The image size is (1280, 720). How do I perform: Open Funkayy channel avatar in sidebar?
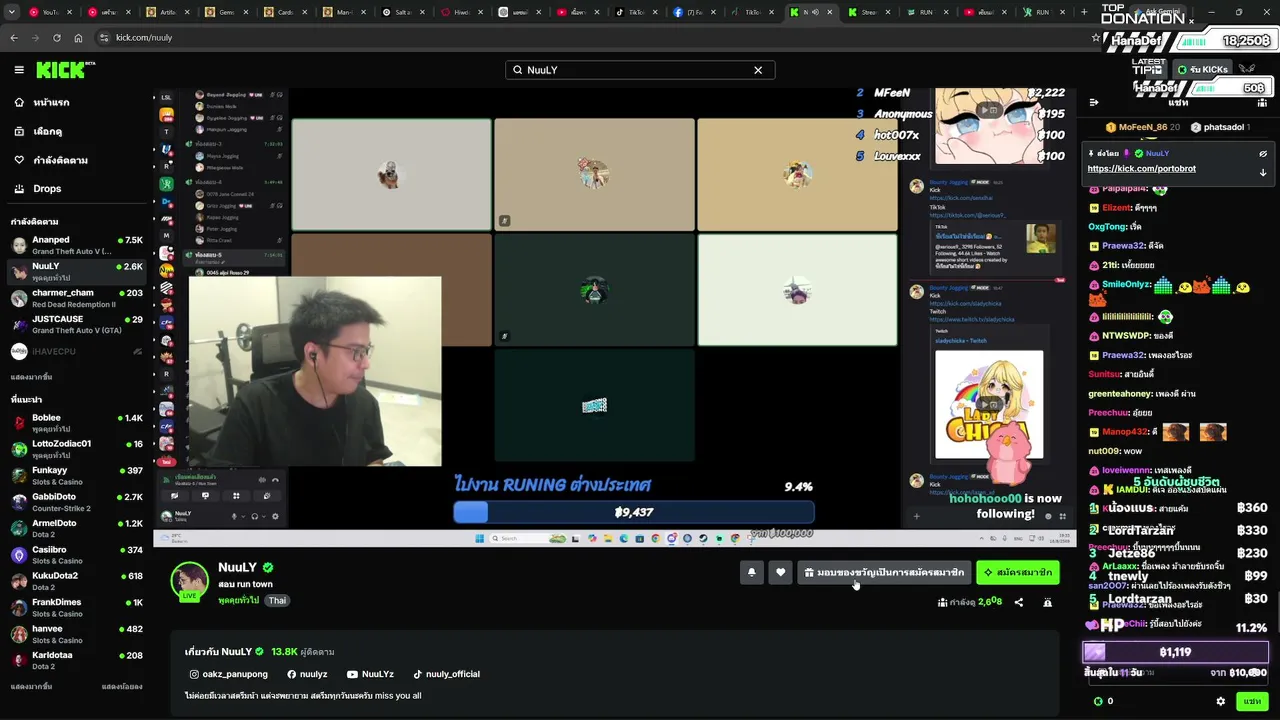[x=19, y=476]
